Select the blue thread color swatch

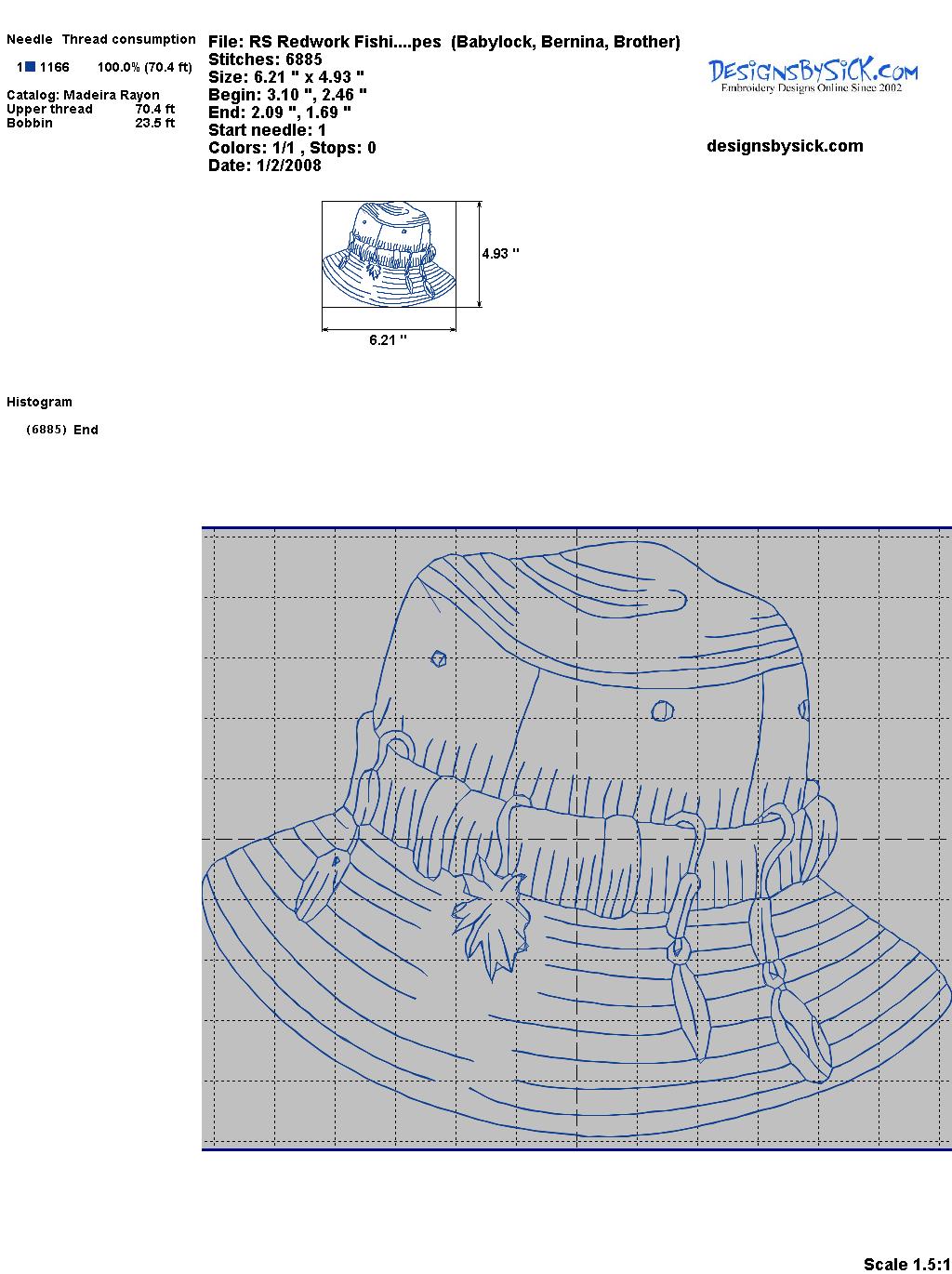coord(31,67)
